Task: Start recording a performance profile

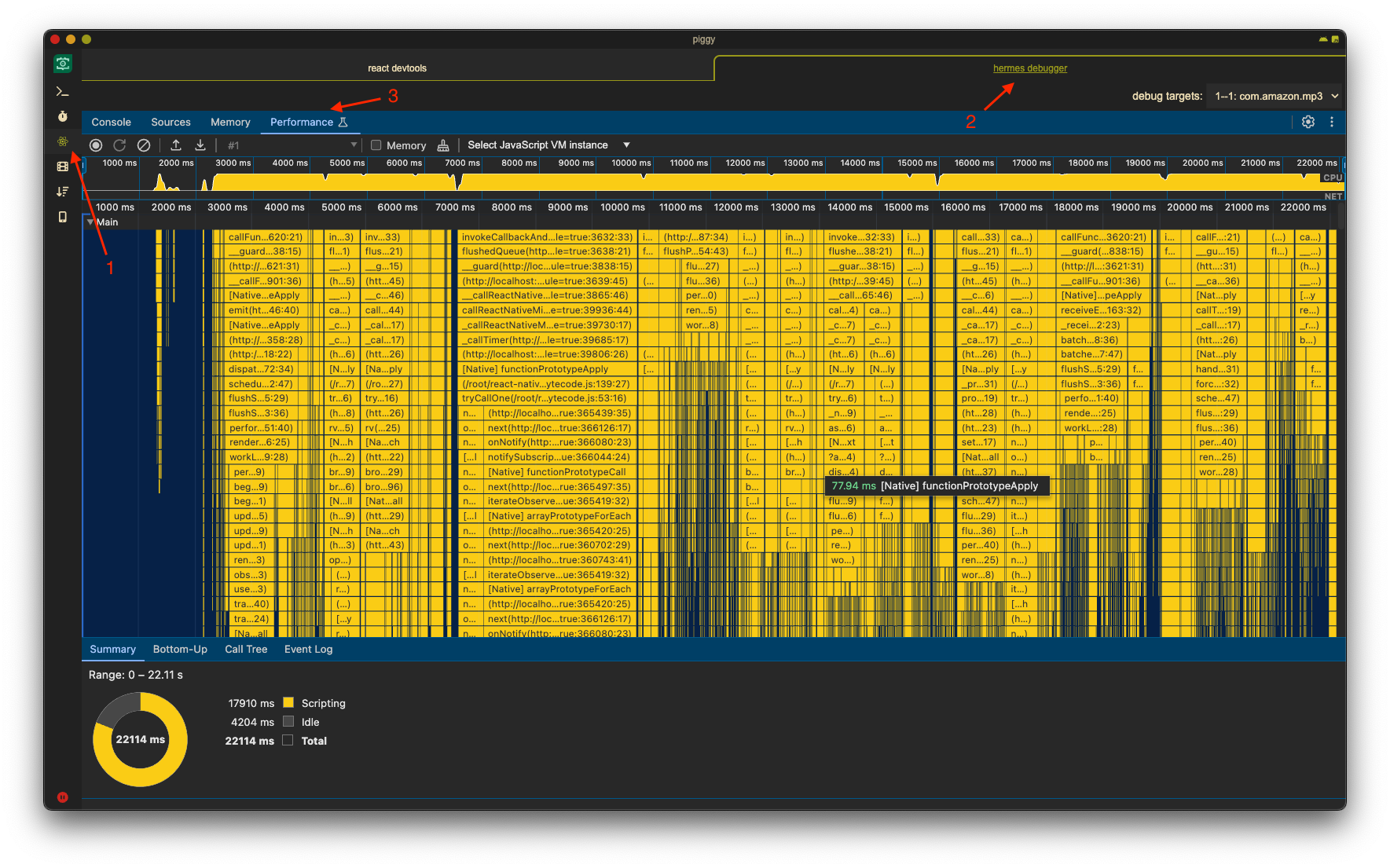Action: [x=96, y=145]
